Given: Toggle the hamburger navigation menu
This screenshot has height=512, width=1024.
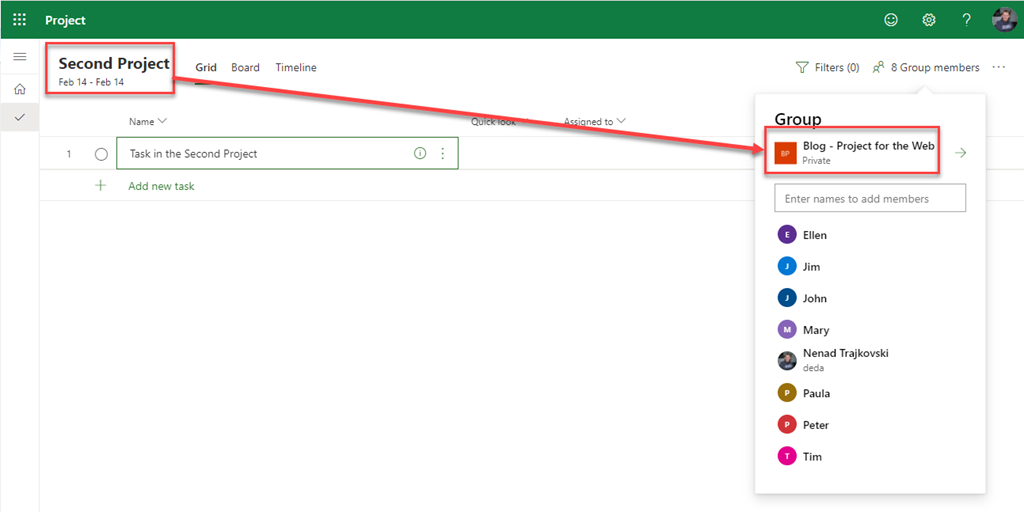Looking at the screenshot, I should [x=19, y=57].
